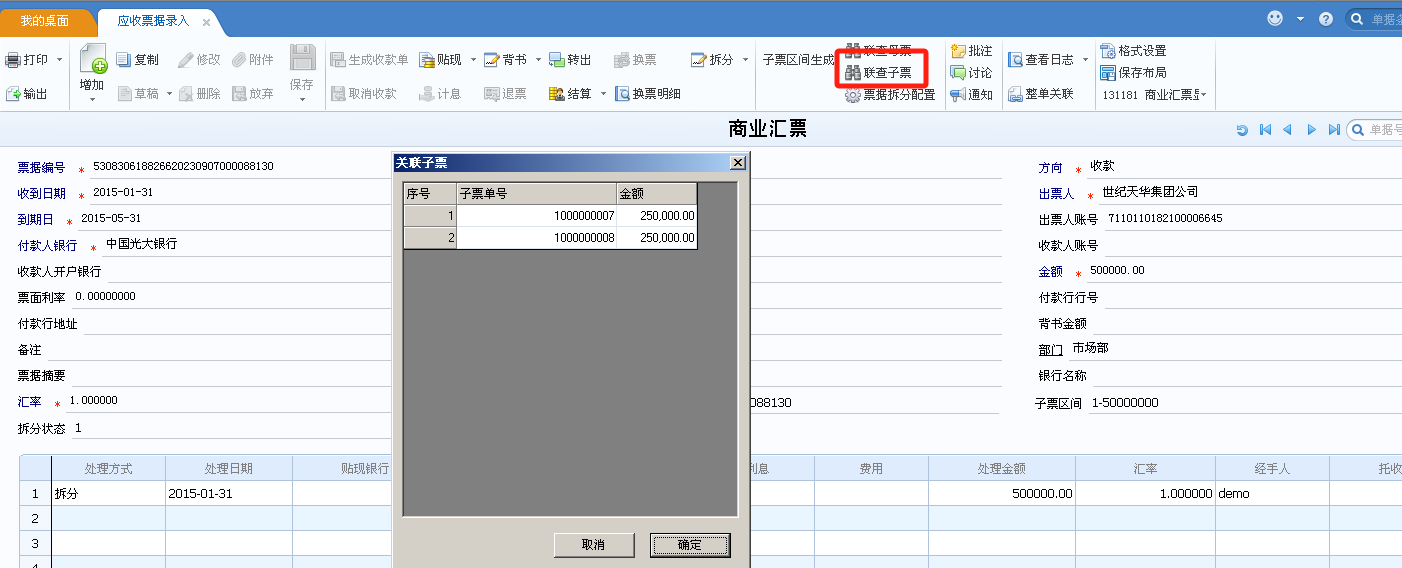The image size is (1402, 568).
Task: Click the 复制 copy icon
Action: click(124, 60)
